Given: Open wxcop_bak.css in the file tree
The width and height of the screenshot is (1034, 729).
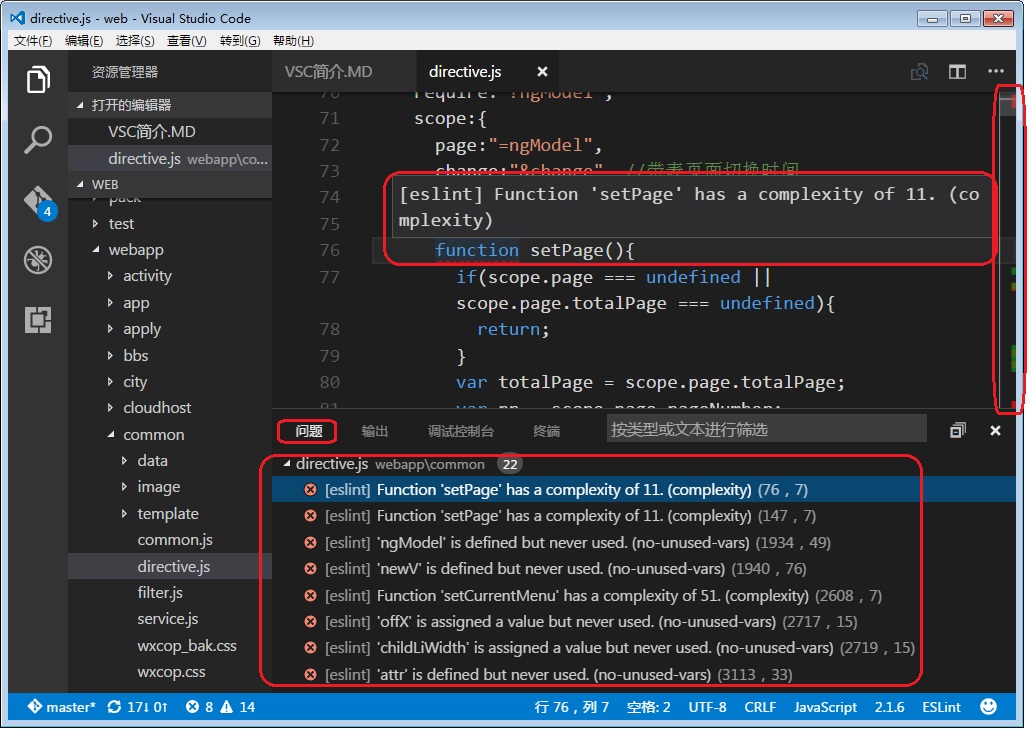Looking at the screenshot, I should 187,645.
